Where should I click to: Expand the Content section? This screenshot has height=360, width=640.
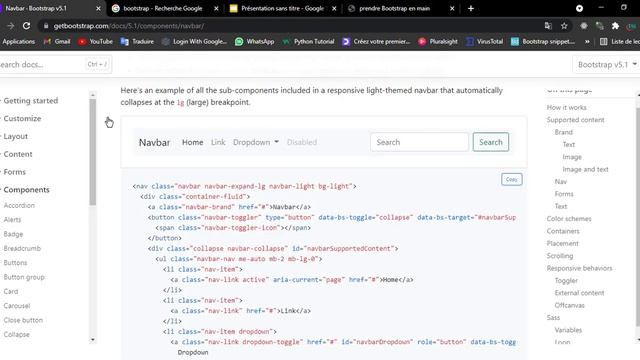(18, 154)
